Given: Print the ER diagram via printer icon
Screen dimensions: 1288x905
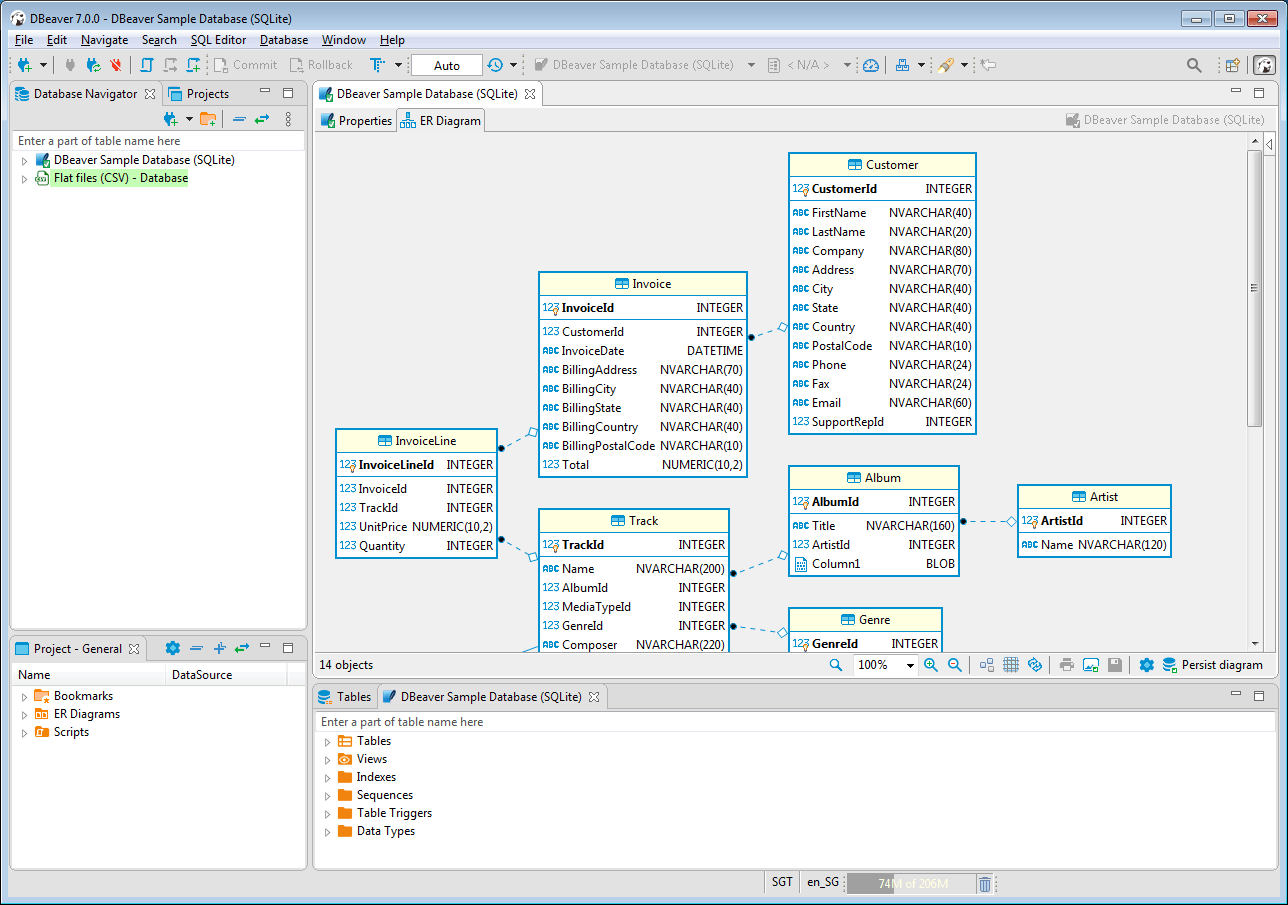Looking at the screenshot, I should [1067, 665].
